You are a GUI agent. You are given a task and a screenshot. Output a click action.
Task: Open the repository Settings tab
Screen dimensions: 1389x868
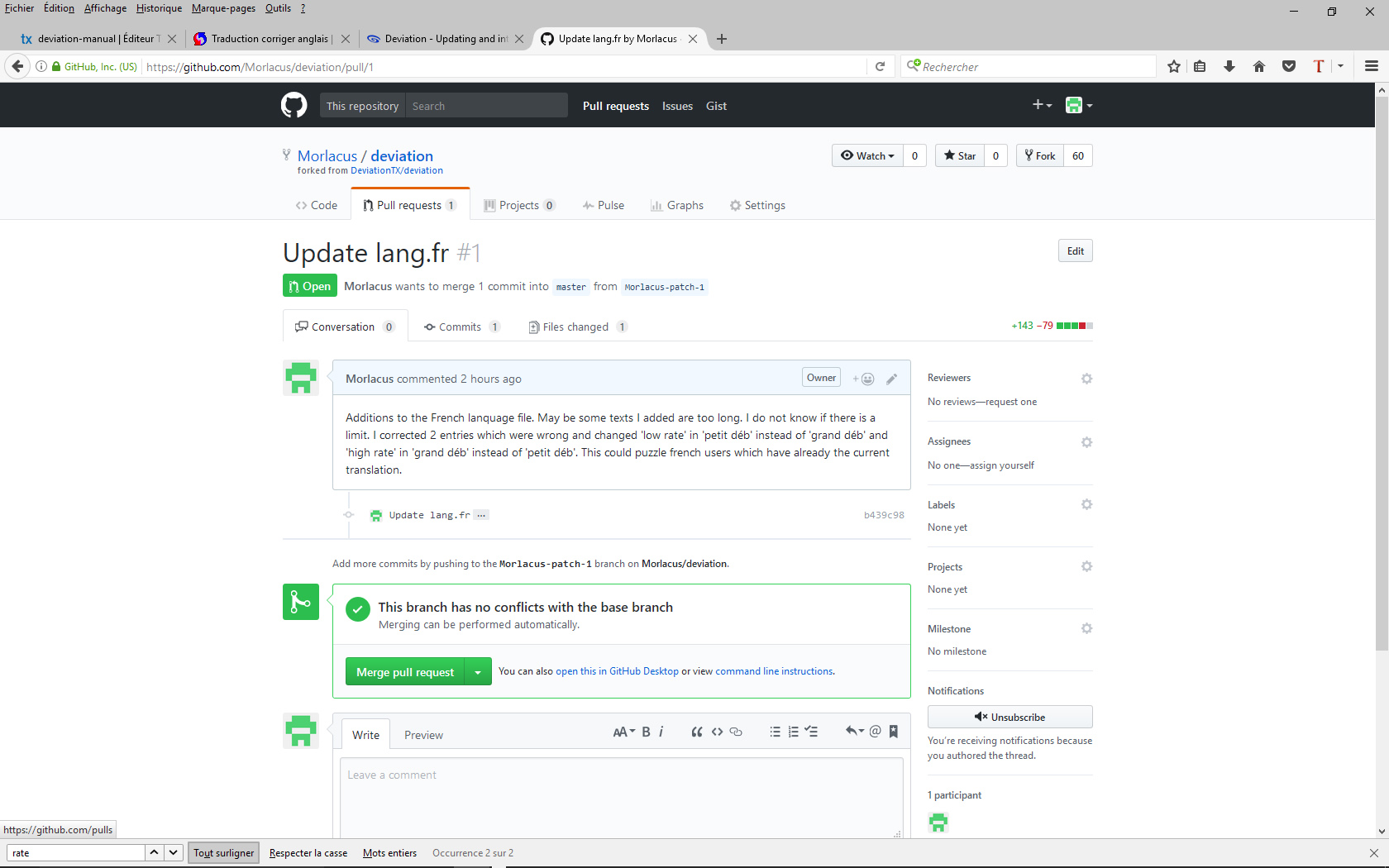(757, 205)
